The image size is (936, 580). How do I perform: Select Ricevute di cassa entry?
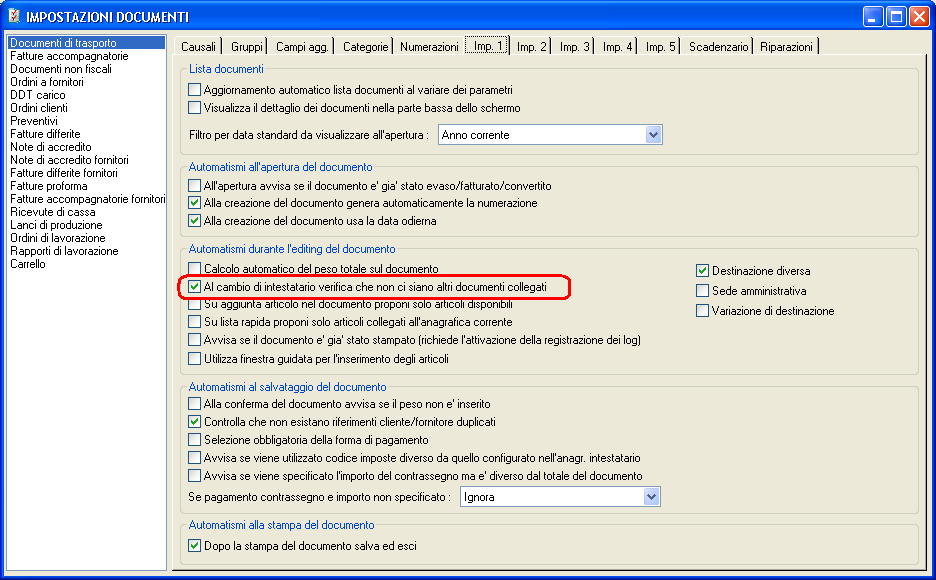click(x=87, y=212)
